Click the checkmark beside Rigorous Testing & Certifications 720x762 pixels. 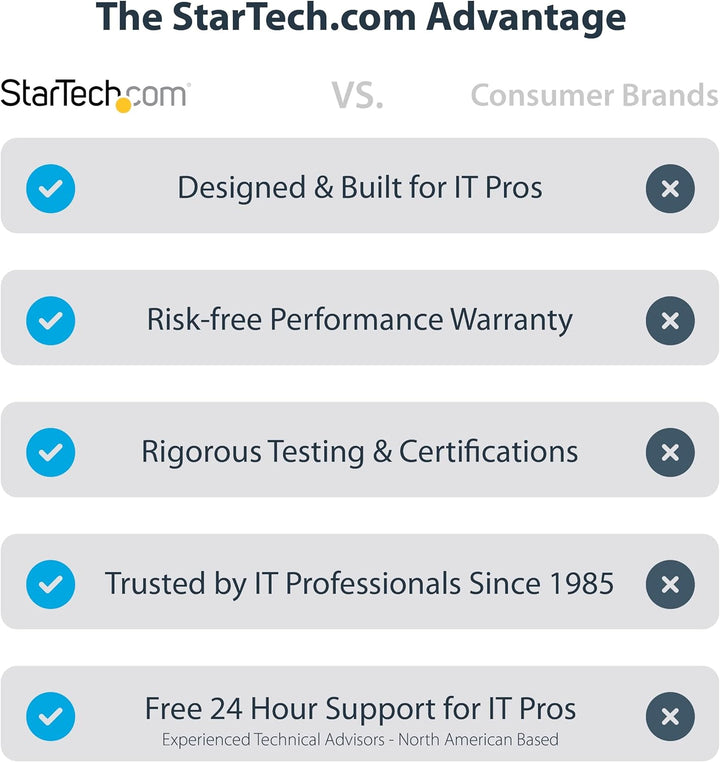tap(50, 452)
